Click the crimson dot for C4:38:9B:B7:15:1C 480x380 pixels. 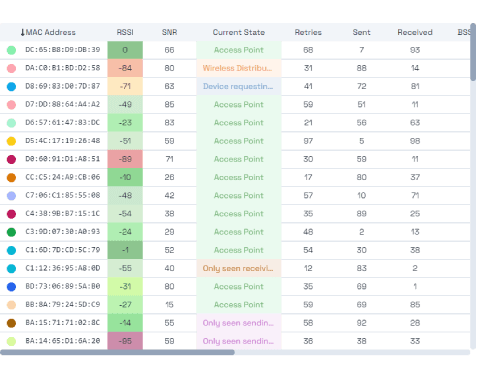pyautogui.click(x=11, y=214)
